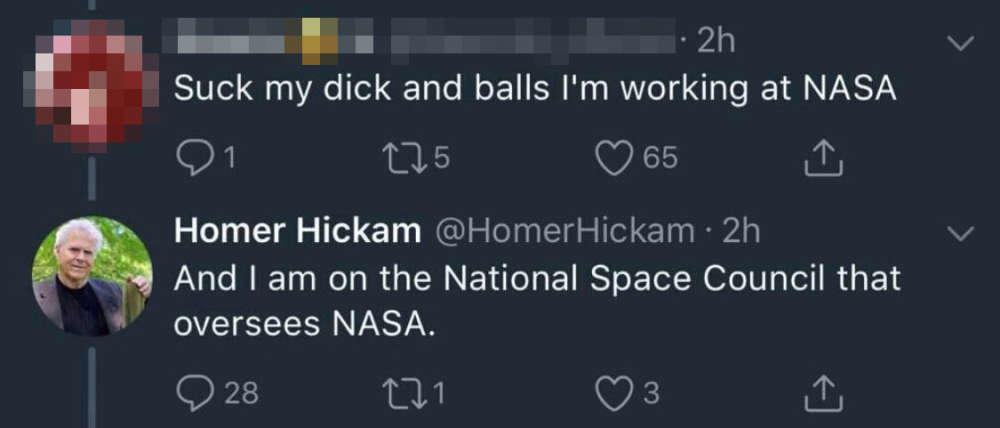Reply to the "working at NASA" tweet
Viewport: 1000px width, 428px height.
click(x=191, y=157)
